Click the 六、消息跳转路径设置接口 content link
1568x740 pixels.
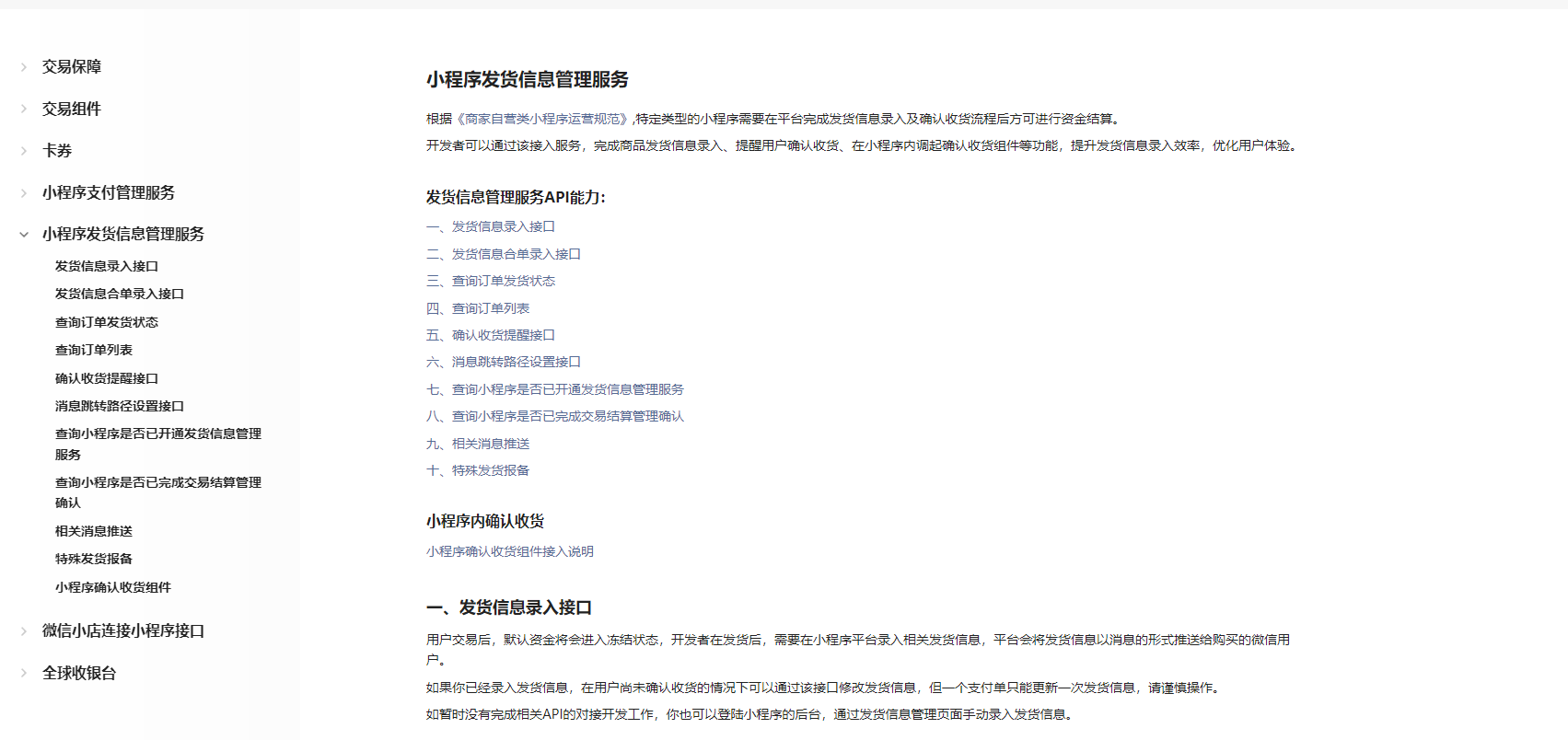(504, 362)
